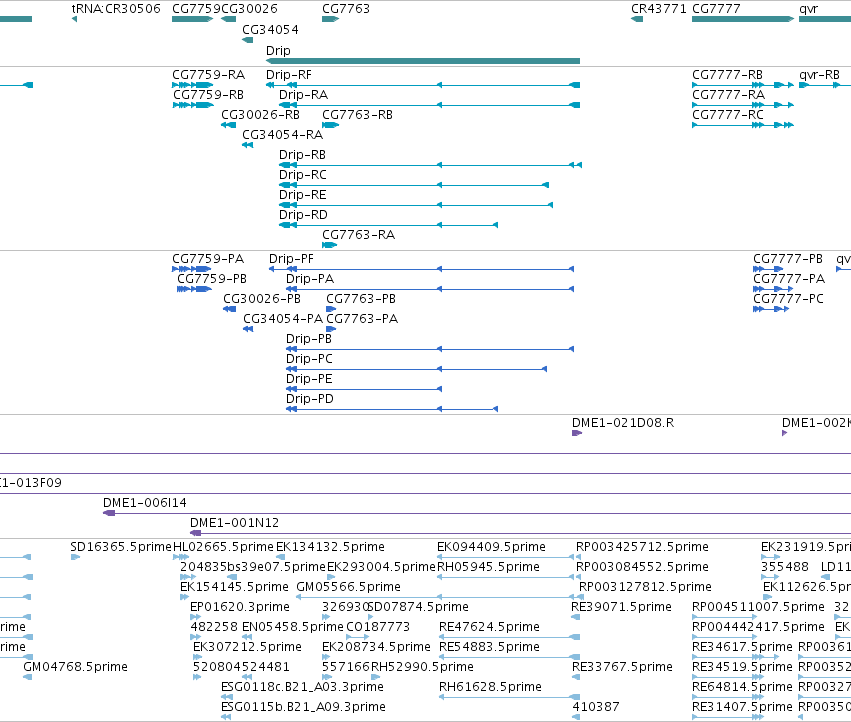Select the CG7763-RA transcript label
The image size is (851, 722).
click(x=358, y=235)
